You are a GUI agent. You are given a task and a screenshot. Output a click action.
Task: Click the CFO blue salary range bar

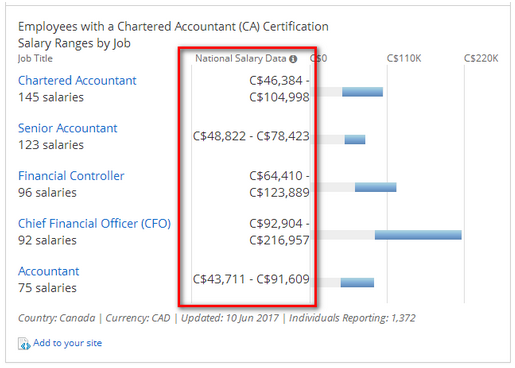pyautogui.click(x=418, y=235)
